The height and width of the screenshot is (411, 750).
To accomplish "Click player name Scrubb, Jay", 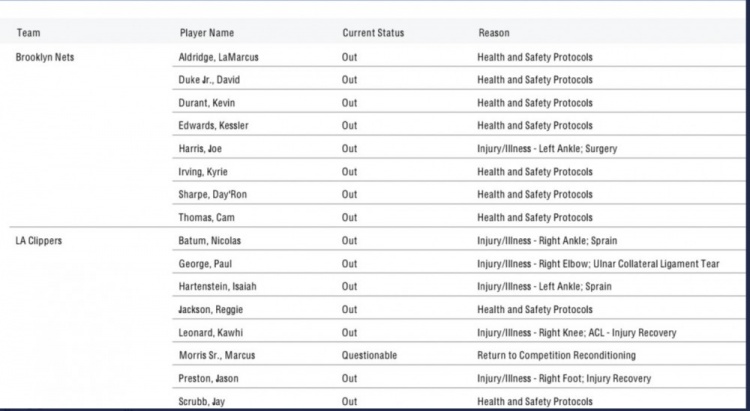I will [201, 401].
